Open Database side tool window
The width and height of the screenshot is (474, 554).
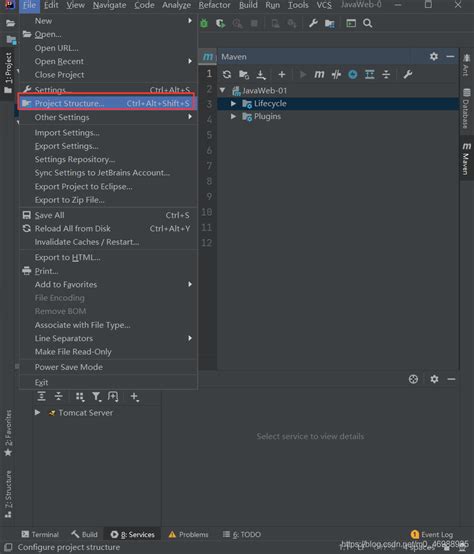(466, 108)
